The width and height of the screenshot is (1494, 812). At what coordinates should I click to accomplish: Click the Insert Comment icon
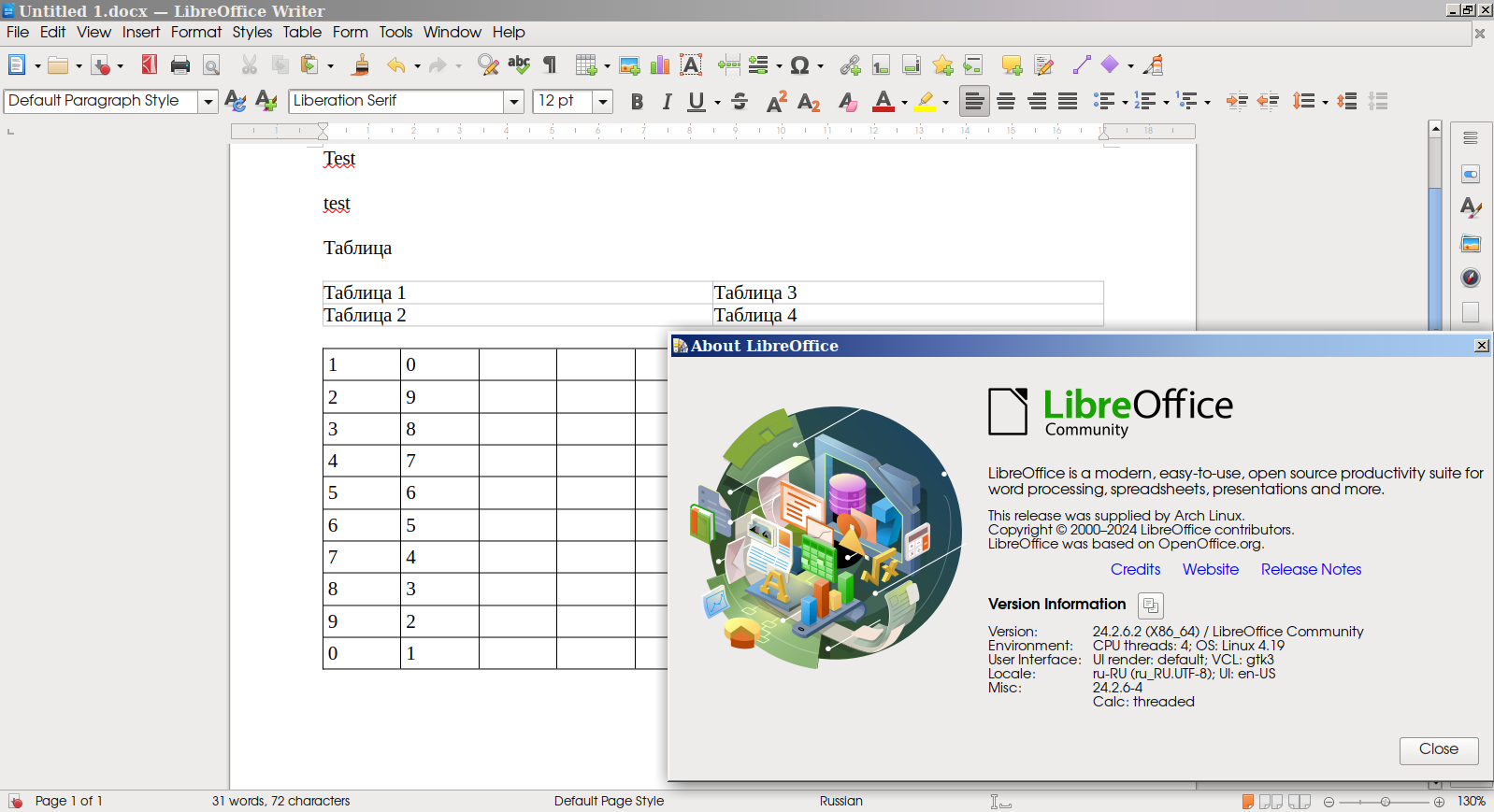coord(1012,65)
